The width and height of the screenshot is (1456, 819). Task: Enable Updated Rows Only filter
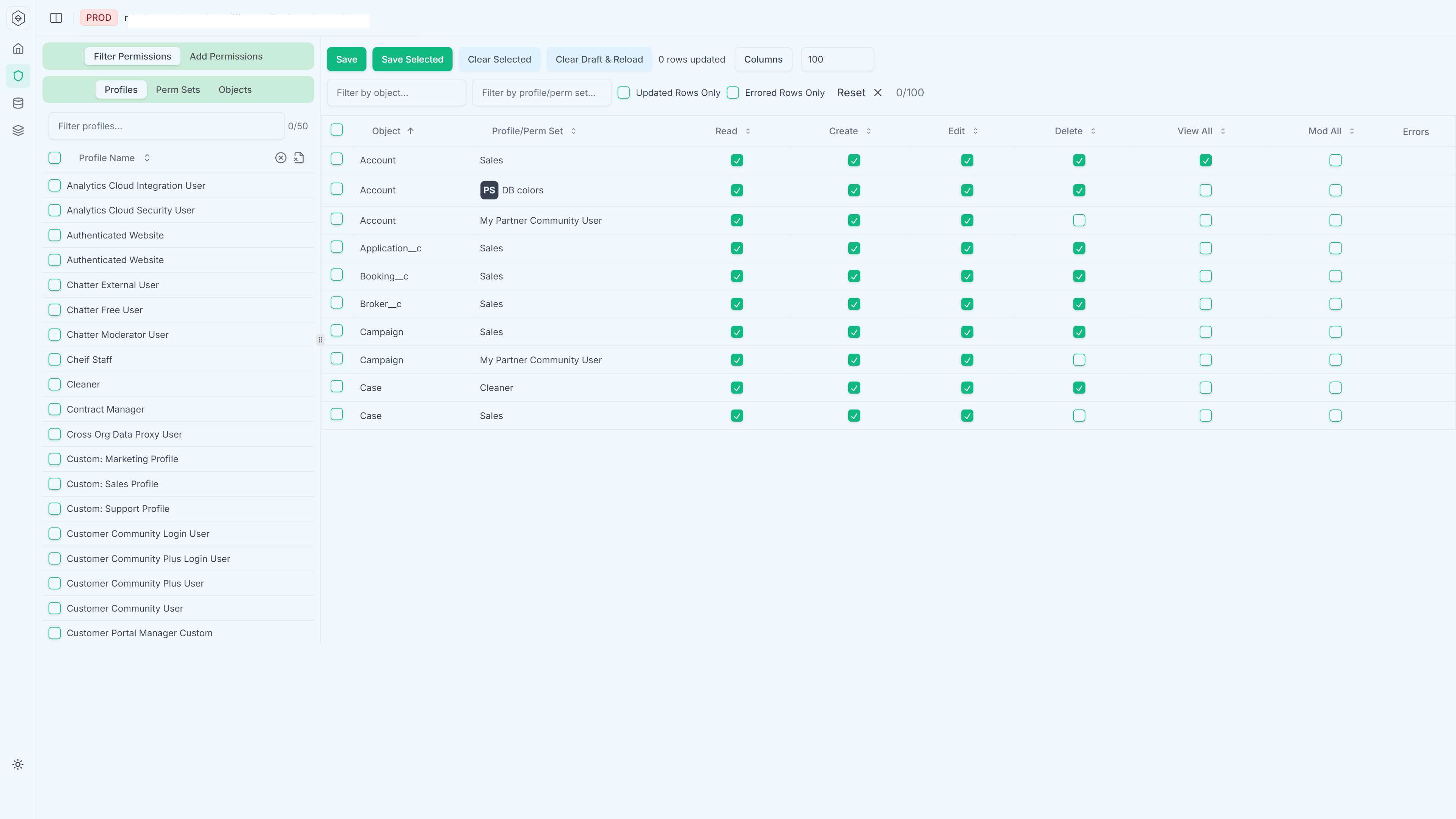click(623, 93)
